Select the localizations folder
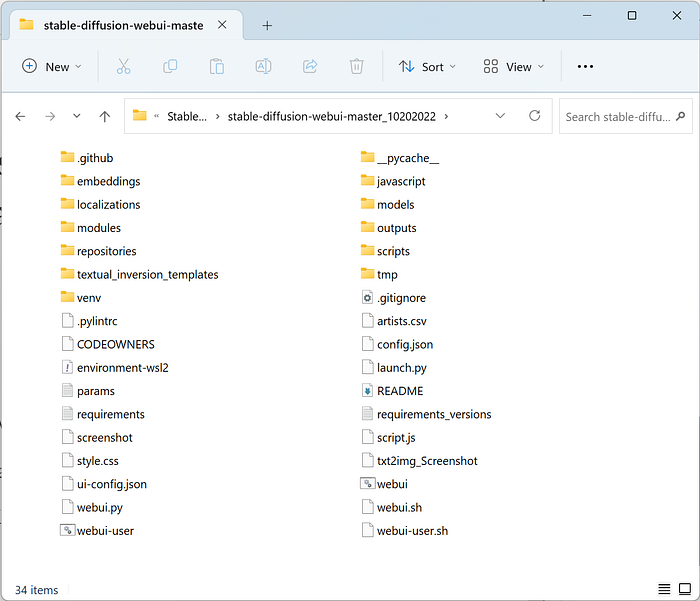The height and width of the screenshot is (601, 700). click(x=100, y=204)
